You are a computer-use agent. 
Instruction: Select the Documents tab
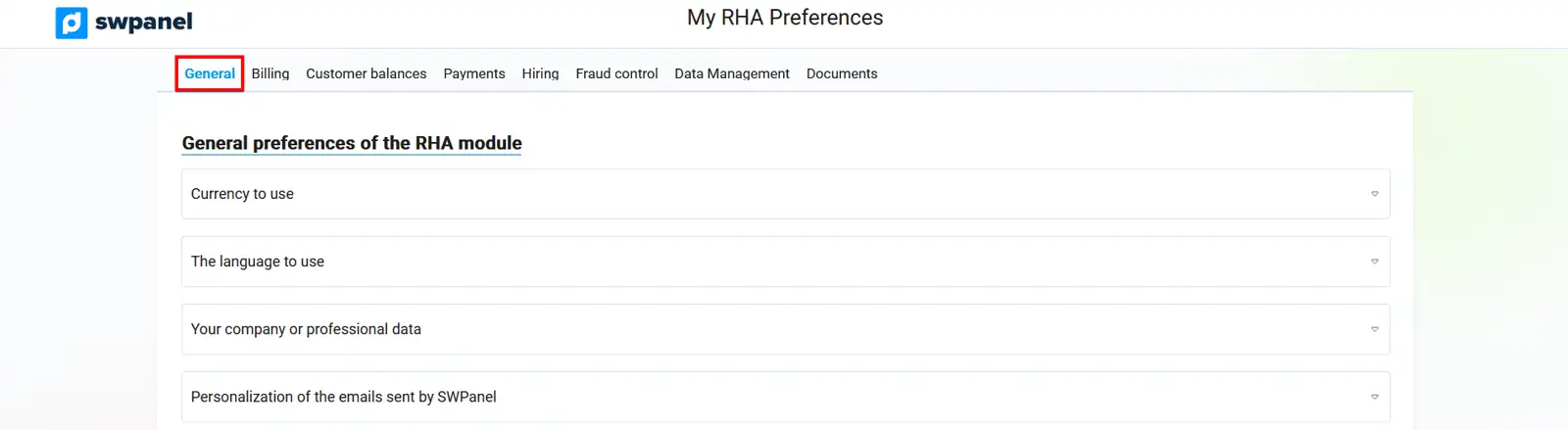coord(842,73)
